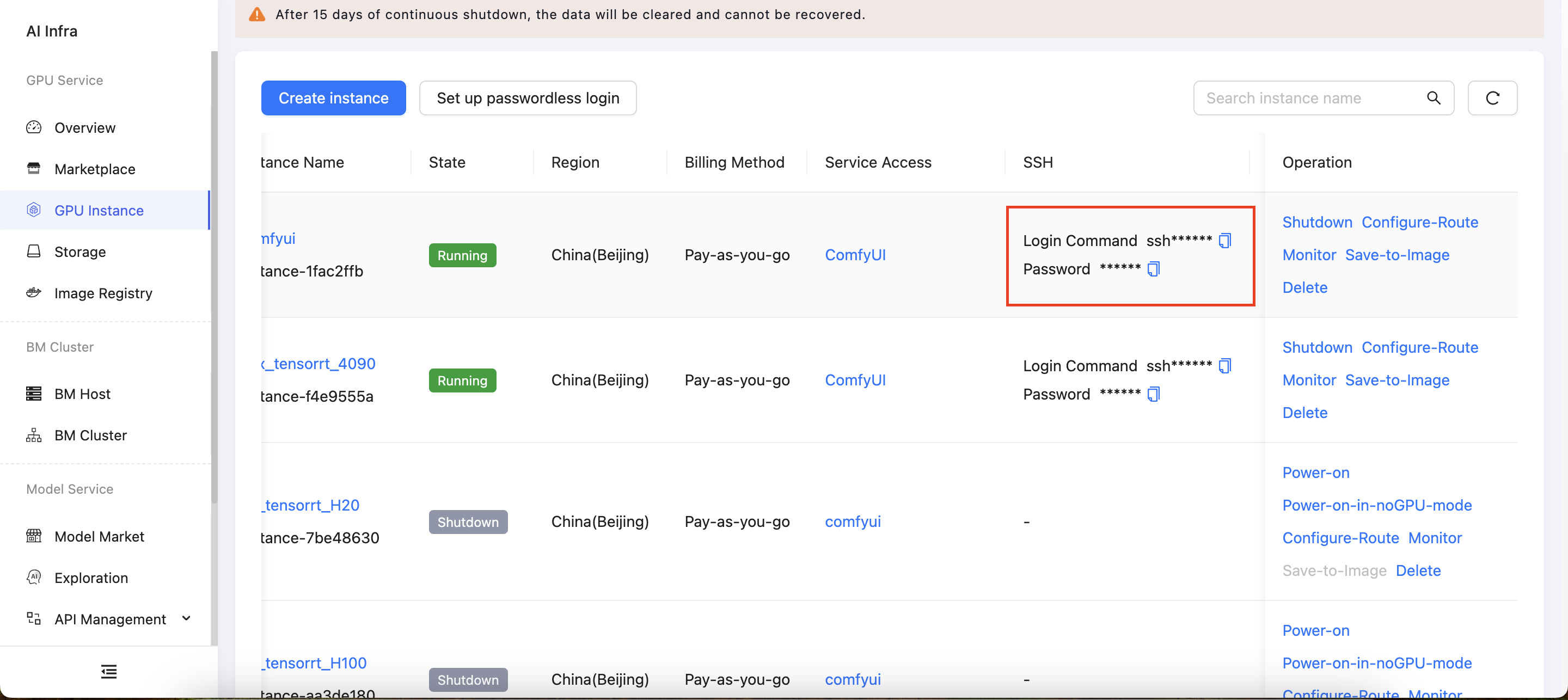Click the search magnifier icon
Image resolution: width=1568 pixels, height=700 pixels.
(1434, 98)
